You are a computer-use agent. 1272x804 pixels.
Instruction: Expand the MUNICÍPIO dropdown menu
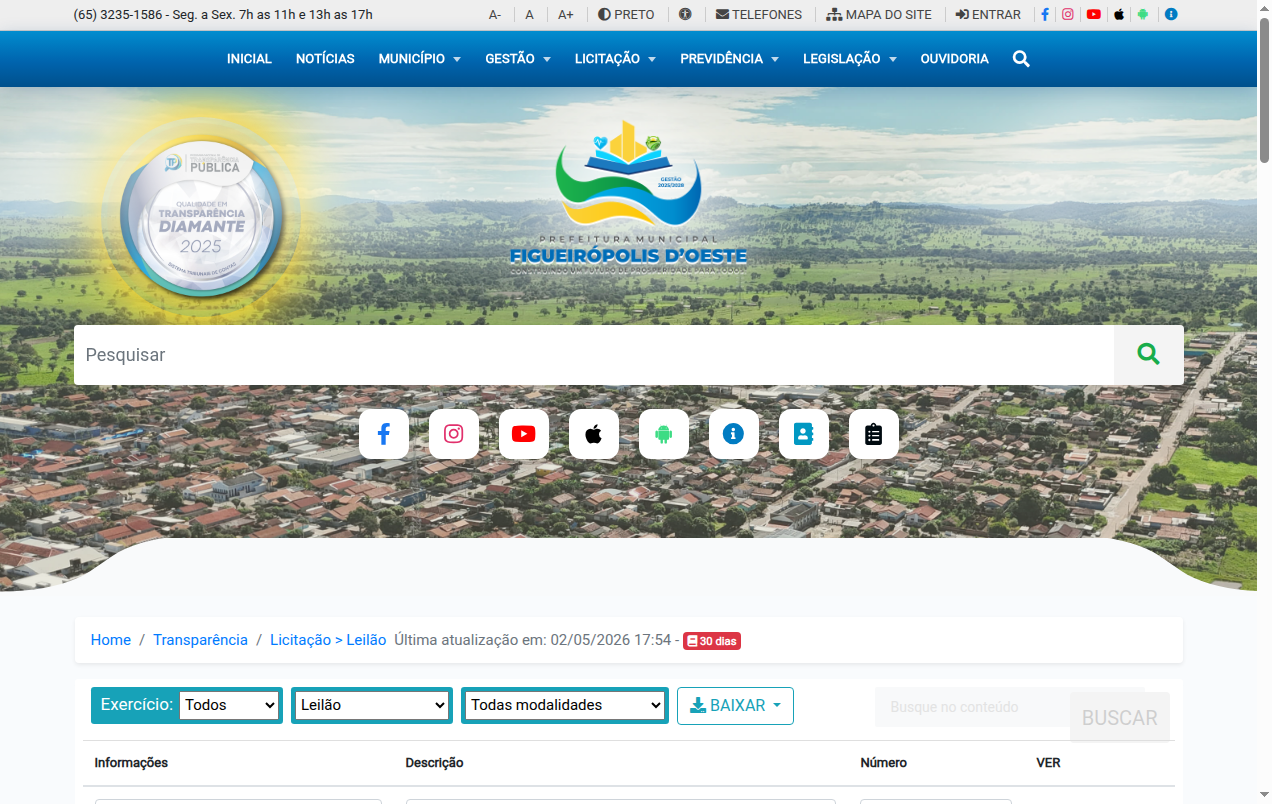[x=419, y=59]
